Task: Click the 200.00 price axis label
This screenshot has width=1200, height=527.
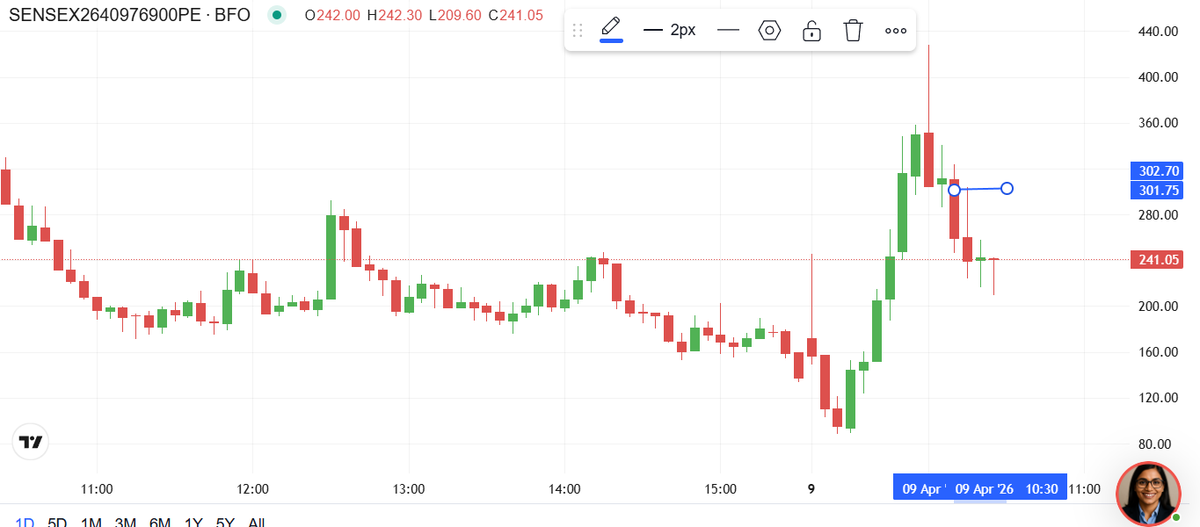Action: tap(1156, 306)
